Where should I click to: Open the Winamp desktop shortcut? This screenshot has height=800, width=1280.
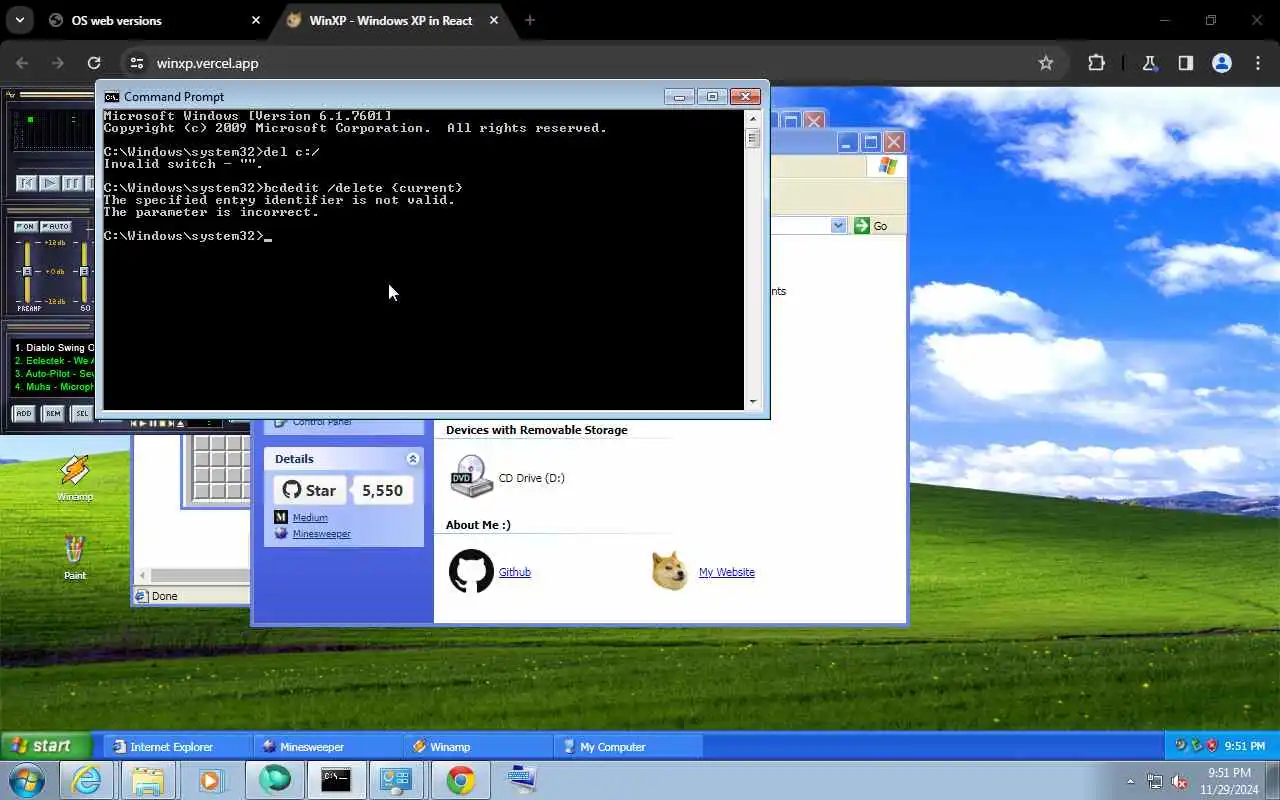[x=74, y=478]
